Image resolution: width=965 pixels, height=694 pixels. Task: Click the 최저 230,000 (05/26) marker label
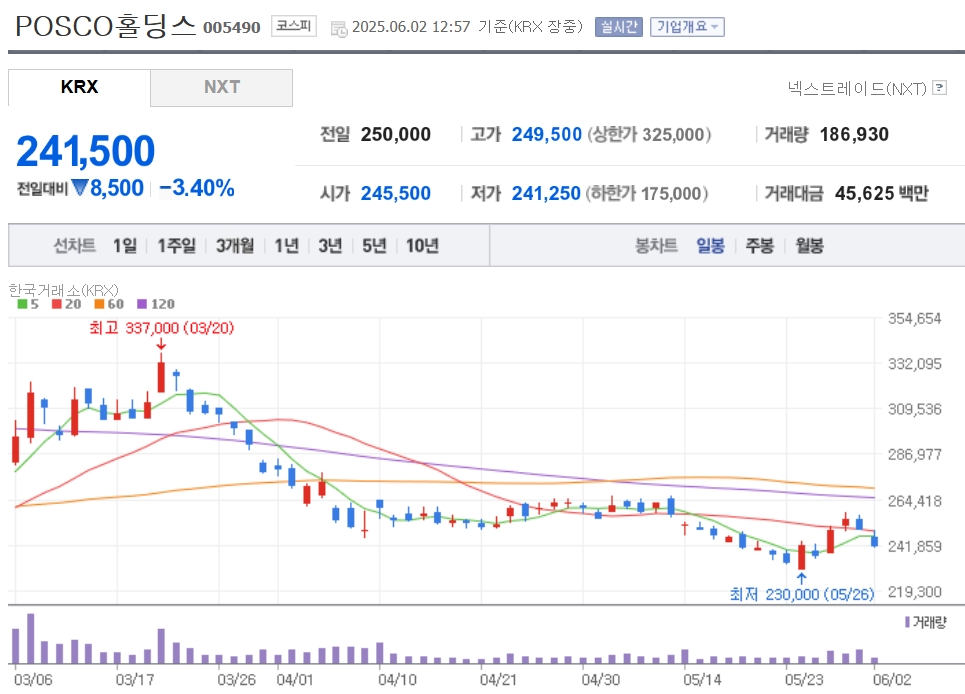[802, 594]
